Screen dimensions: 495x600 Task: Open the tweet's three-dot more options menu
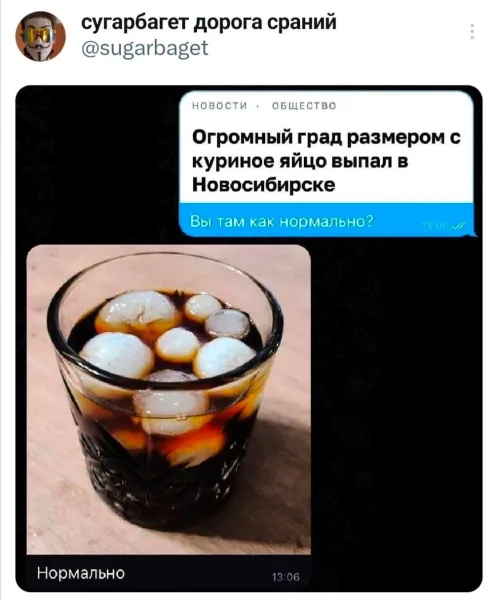[472, 31]
